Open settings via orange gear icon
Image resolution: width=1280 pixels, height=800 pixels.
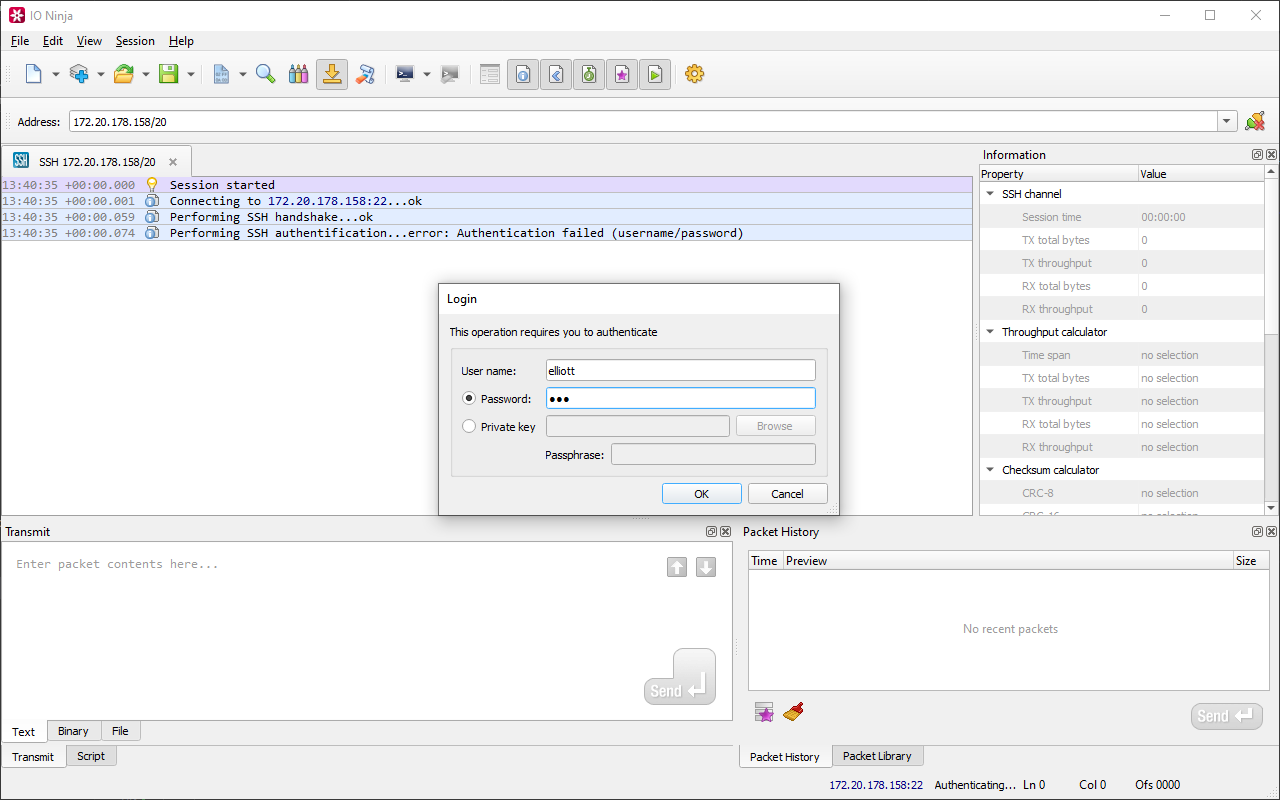click(x=695, y=74)
